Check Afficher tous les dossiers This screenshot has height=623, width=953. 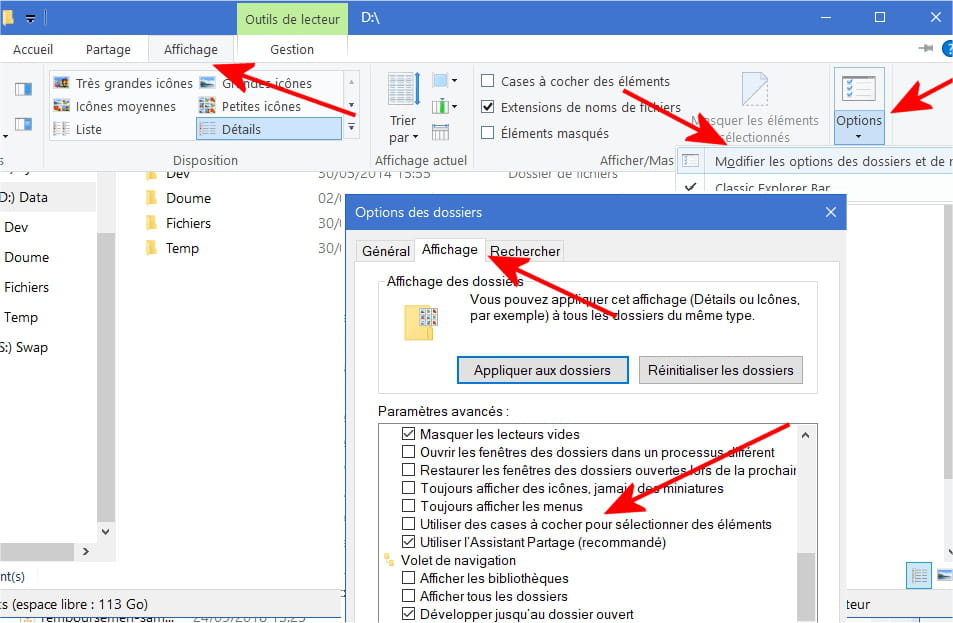click(408, 596)
